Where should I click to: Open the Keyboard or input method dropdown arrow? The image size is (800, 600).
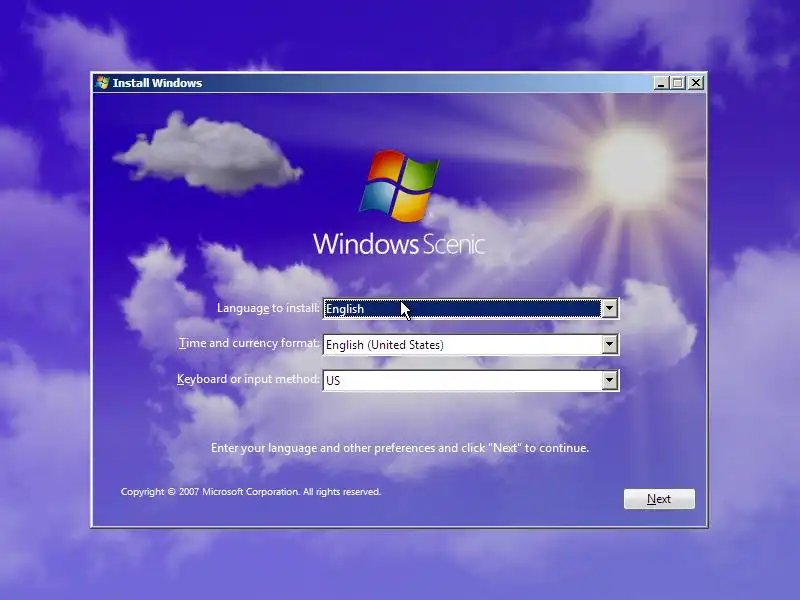pos(609,380)
